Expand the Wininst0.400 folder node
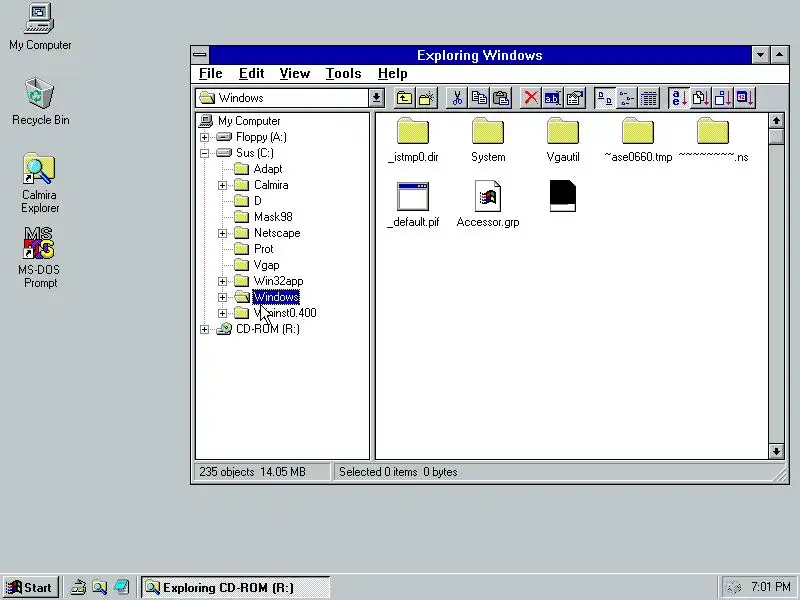Image resolution: width=800 pixels, height=600 pixels. tap(222, 313)
